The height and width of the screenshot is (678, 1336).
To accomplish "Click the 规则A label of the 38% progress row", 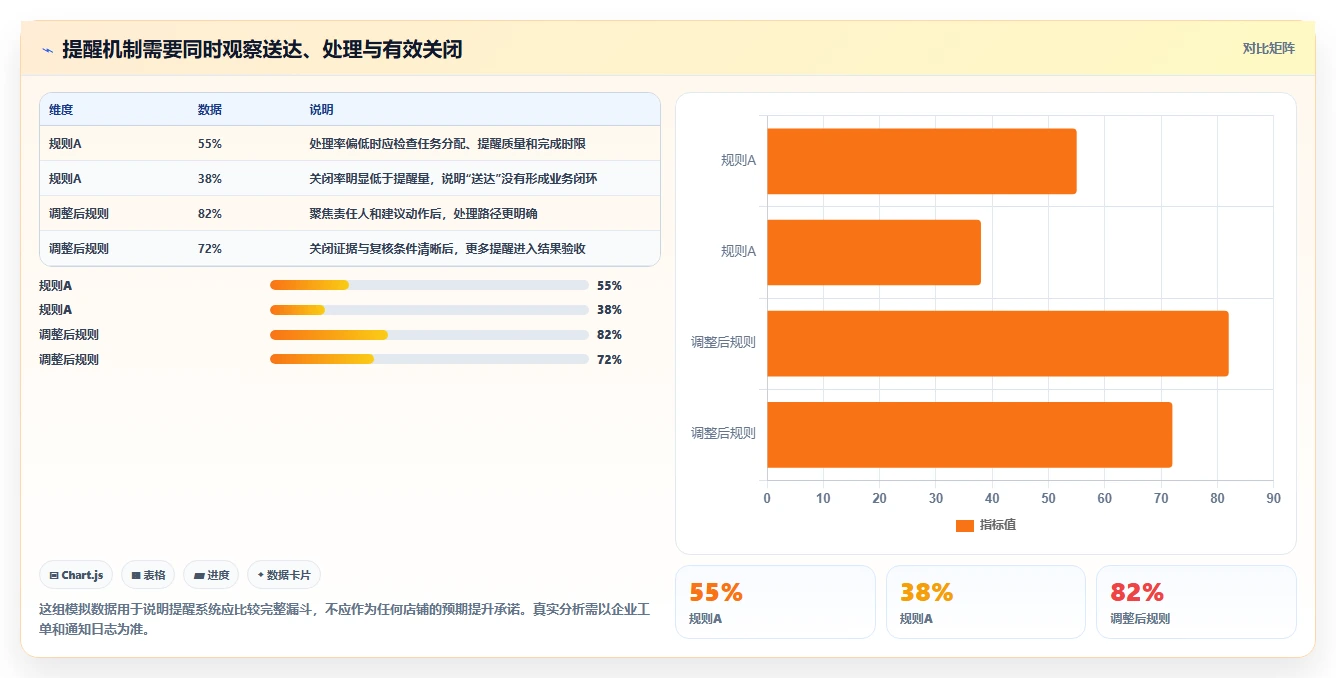I will click(55, 310).
